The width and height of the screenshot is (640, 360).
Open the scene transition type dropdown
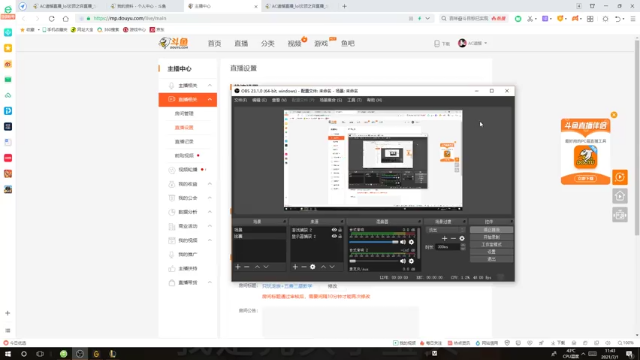[445, 230]
